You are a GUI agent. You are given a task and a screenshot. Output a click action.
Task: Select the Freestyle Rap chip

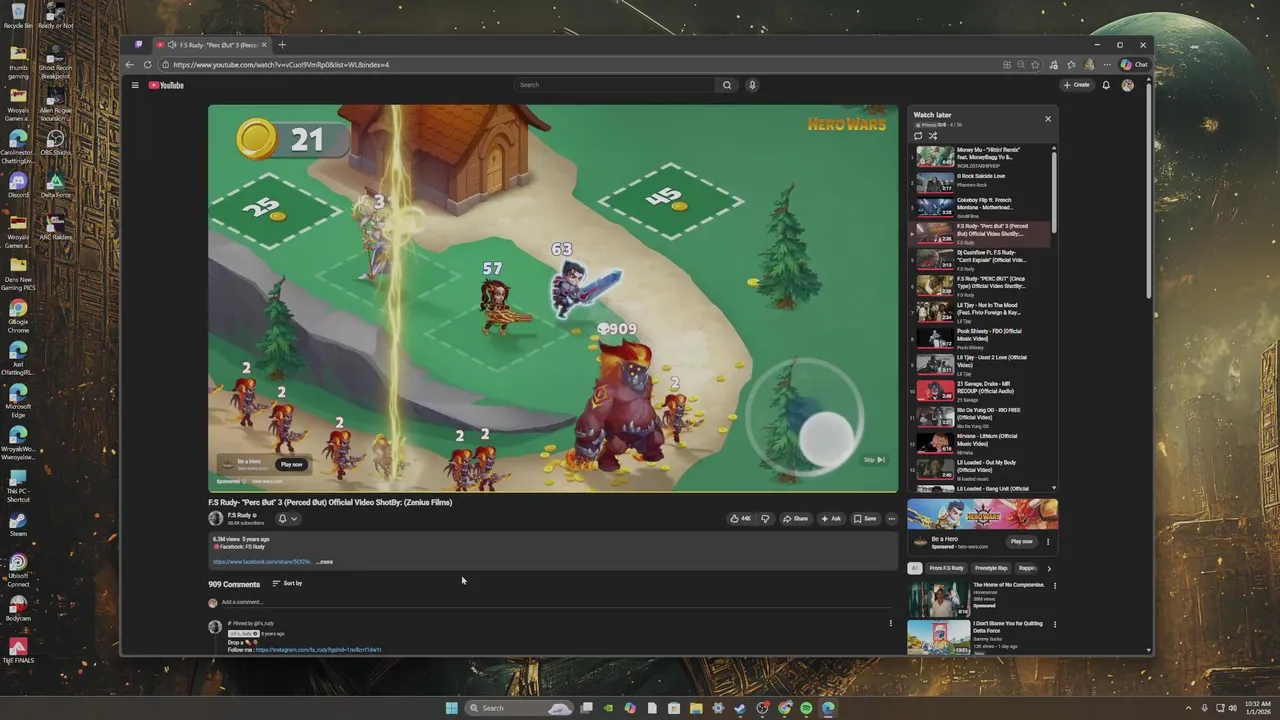coord(992,568)
